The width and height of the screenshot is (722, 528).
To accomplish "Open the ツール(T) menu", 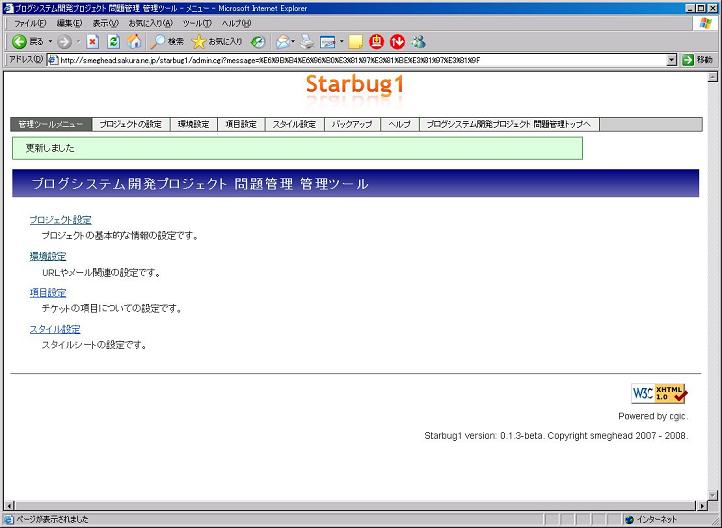I will point(196,23).
